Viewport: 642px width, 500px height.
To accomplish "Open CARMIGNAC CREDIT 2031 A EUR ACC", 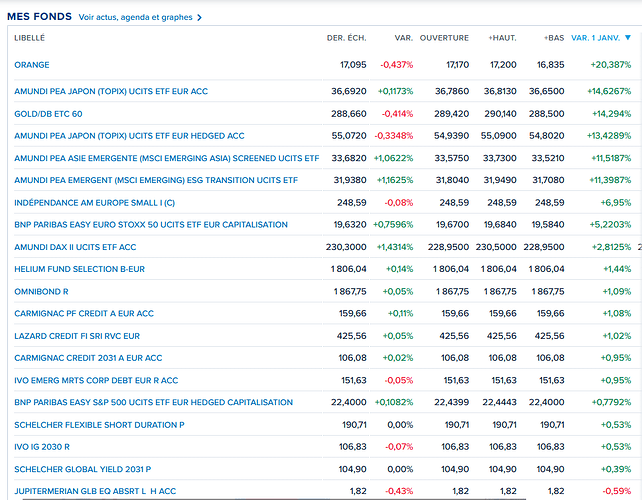I will pyautogui.click(x=88, y=358).
